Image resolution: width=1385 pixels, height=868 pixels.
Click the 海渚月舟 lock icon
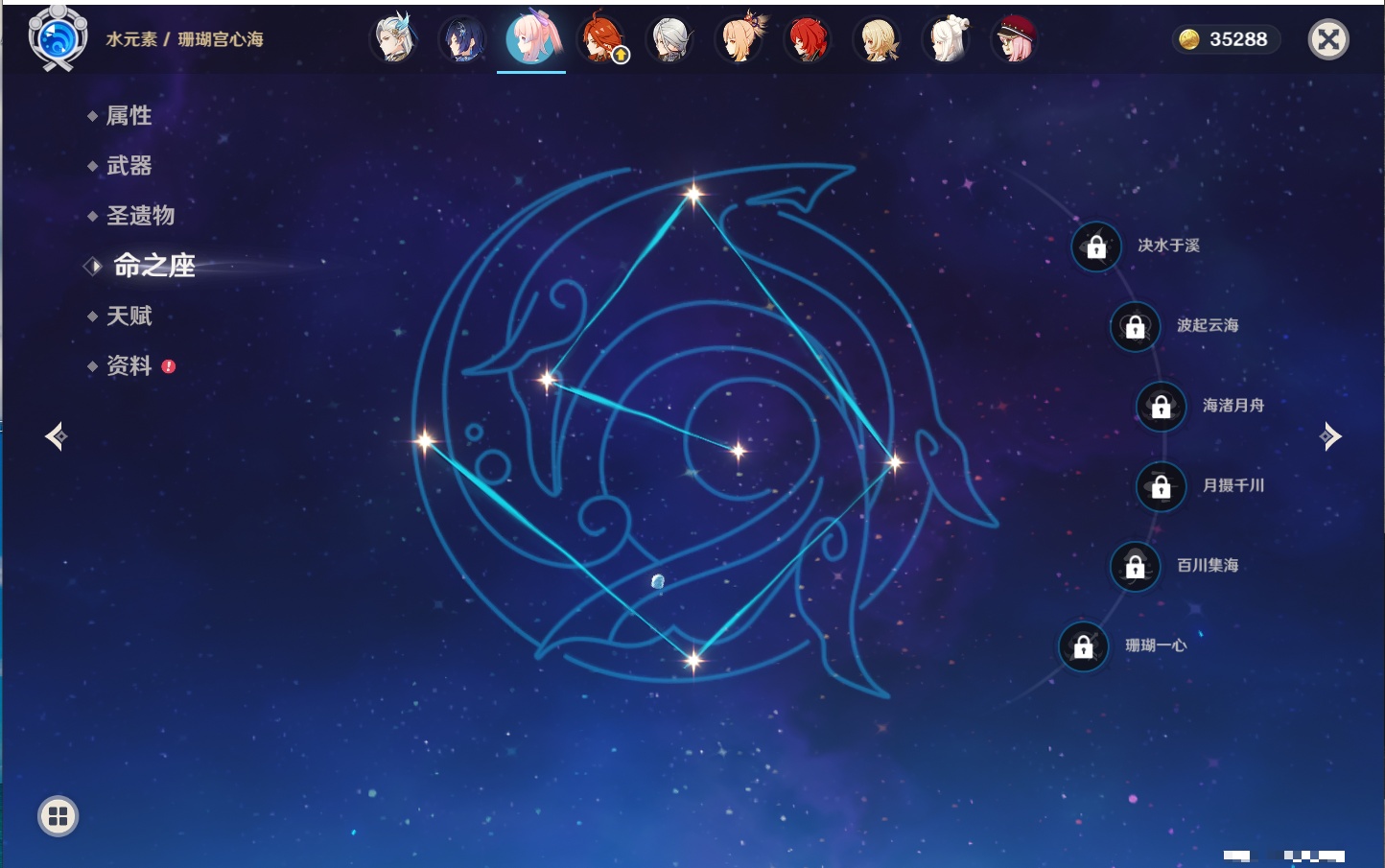[x=1161, y=406]
